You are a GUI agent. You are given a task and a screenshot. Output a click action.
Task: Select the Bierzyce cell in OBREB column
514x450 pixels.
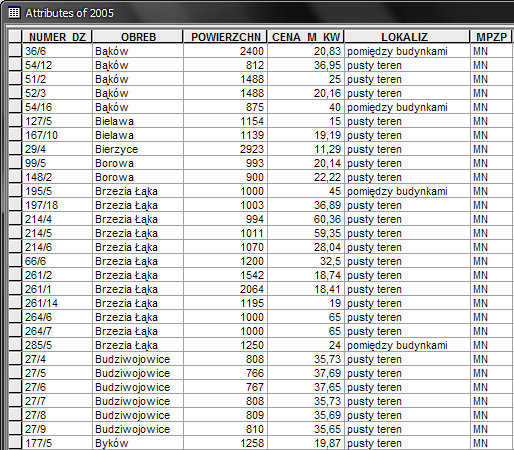138,149
